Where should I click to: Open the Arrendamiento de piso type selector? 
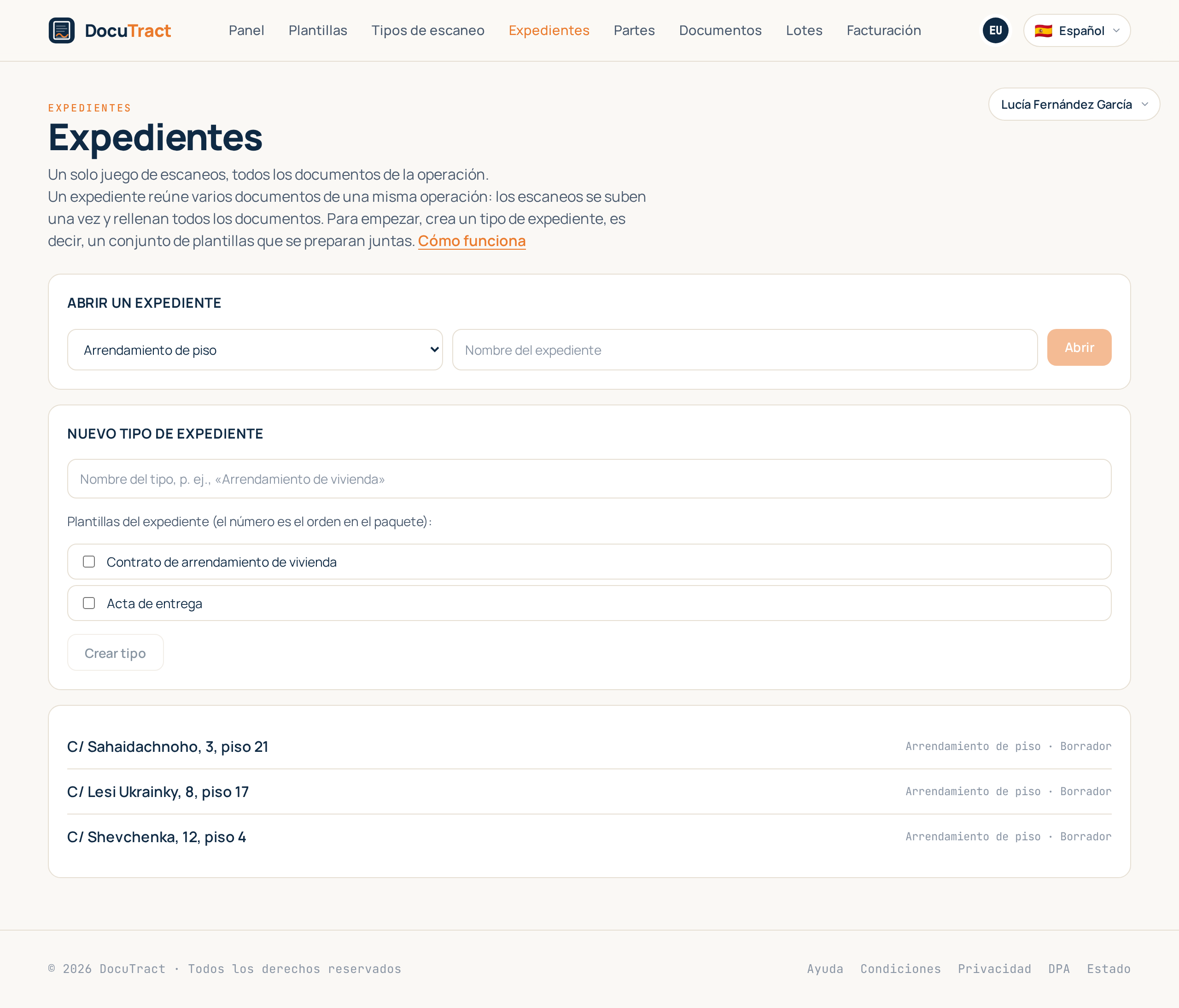tap(255, 350)
